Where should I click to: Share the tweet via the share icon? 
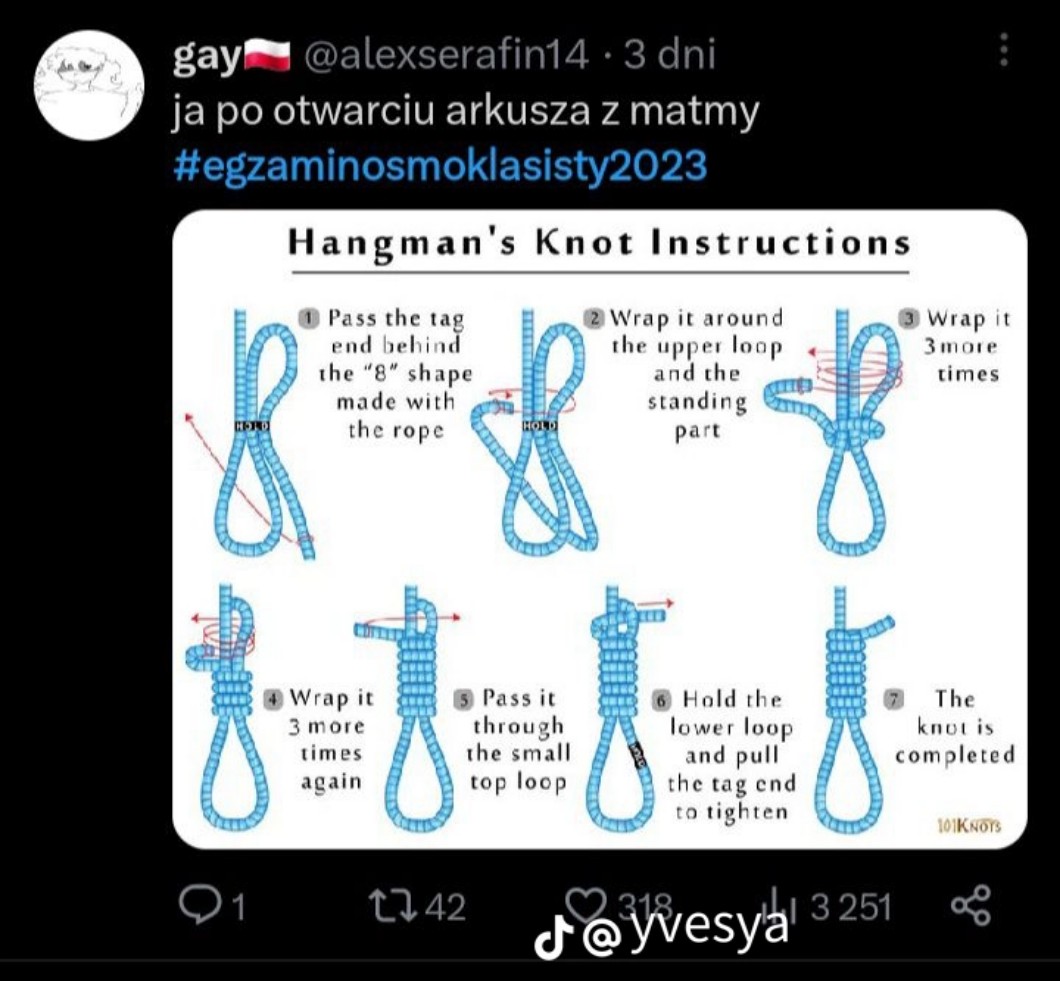point(971,906)
